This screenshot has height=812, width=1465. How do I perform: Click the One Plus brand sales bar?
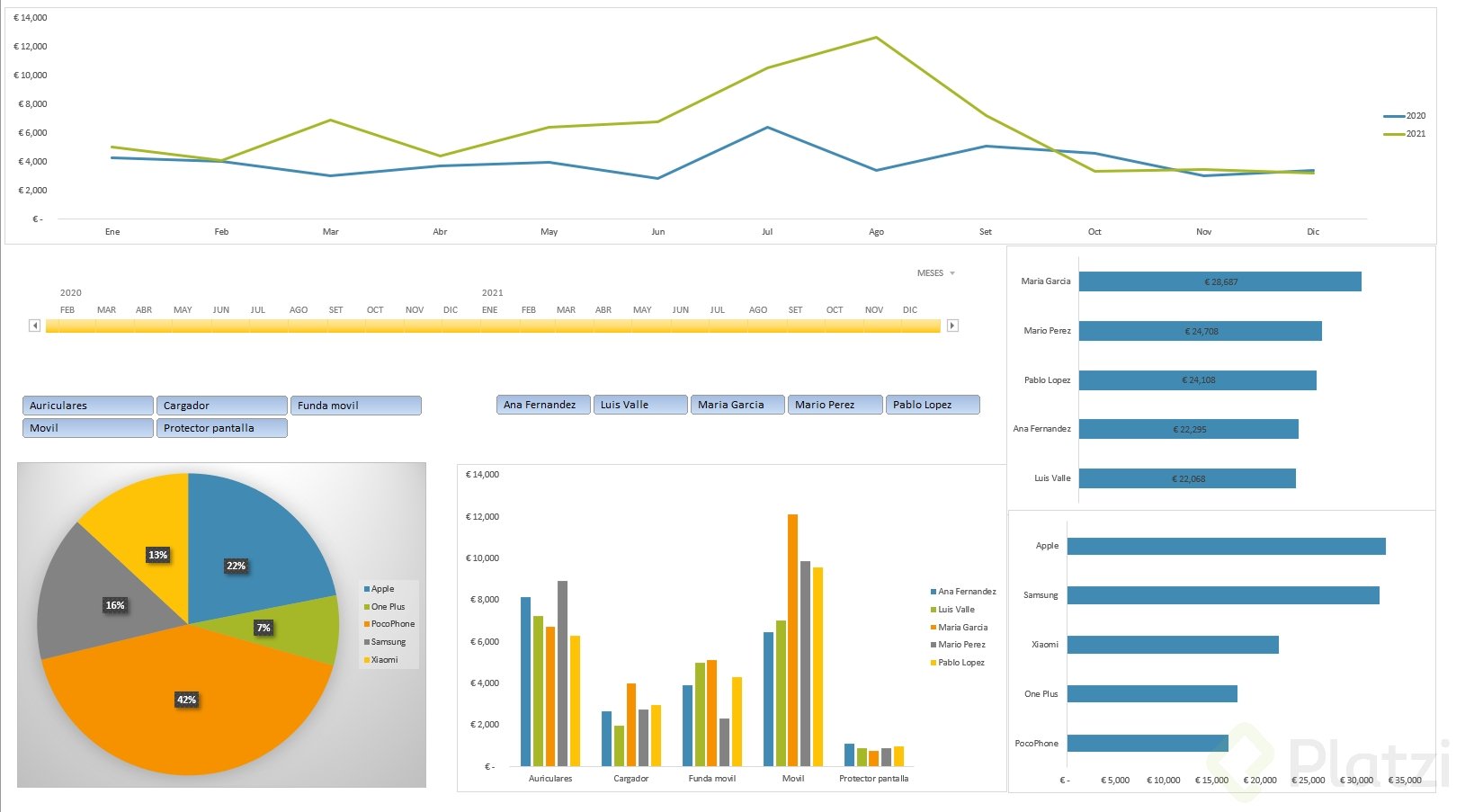[x=1152, y=694]
